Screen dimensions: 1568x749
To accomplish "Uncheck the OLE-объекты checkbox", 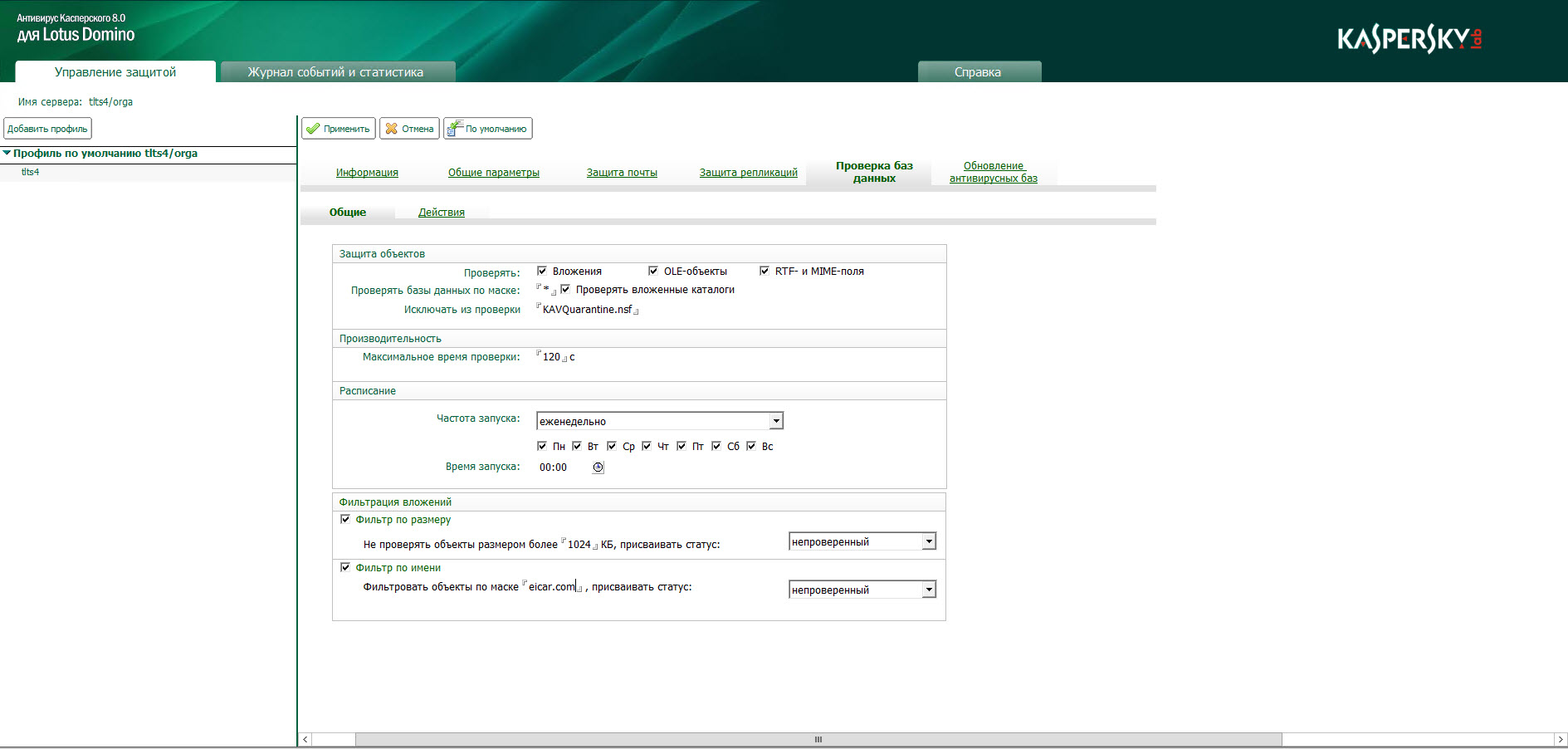I will 653,271.
